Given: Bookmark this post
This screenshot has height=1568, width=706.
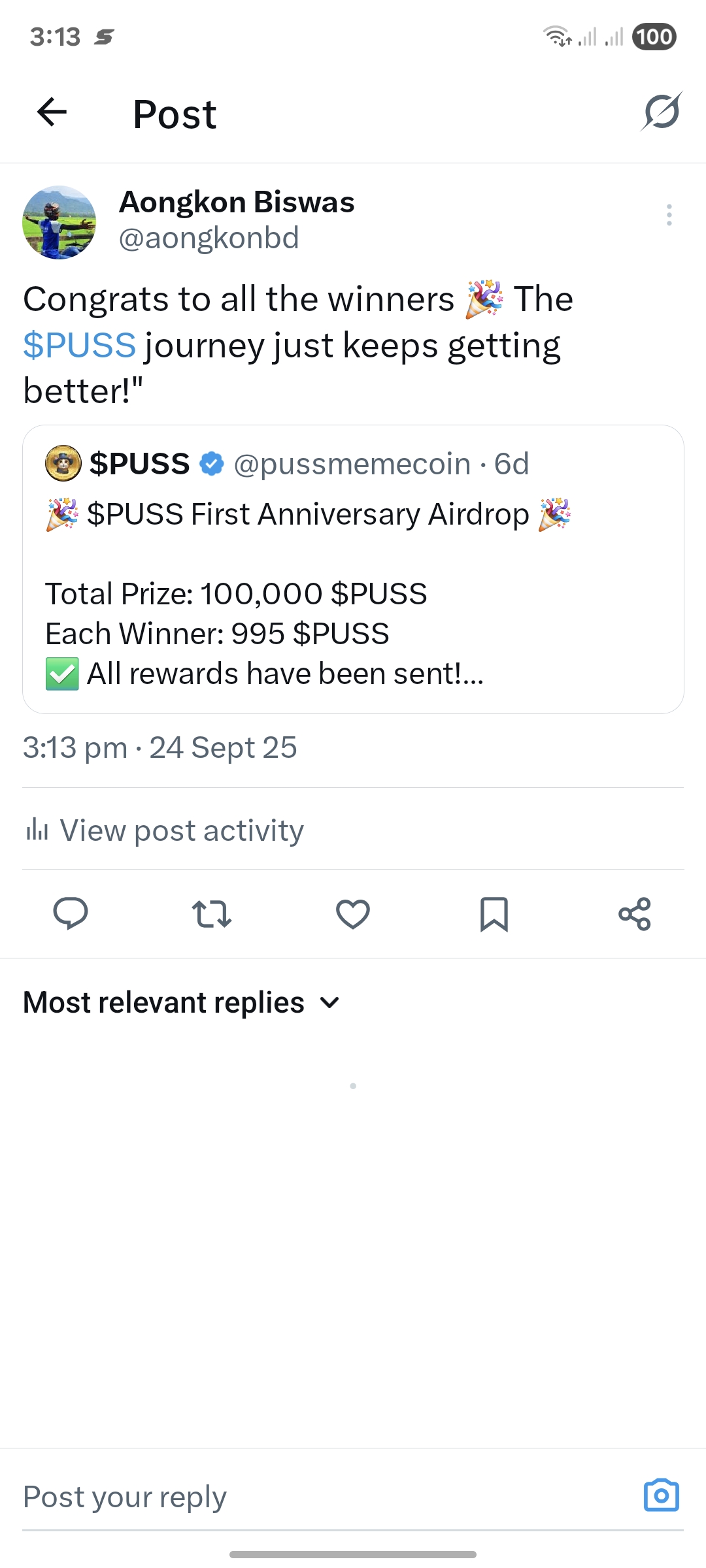Looking at the screenshot, I should (494, 913).
